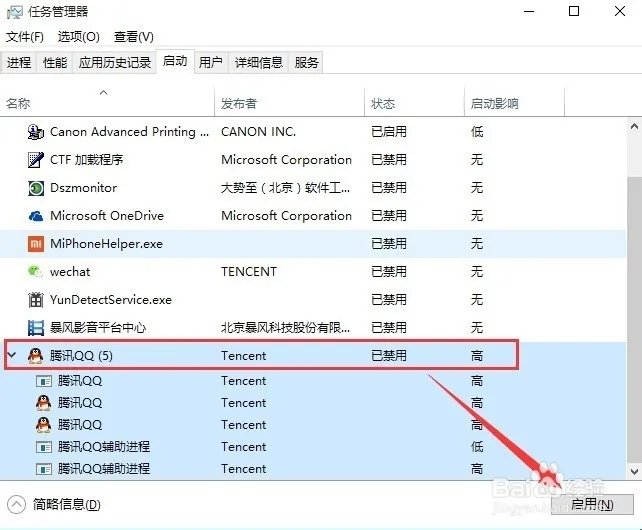Switch to the 进程 tab

[18, 62]
